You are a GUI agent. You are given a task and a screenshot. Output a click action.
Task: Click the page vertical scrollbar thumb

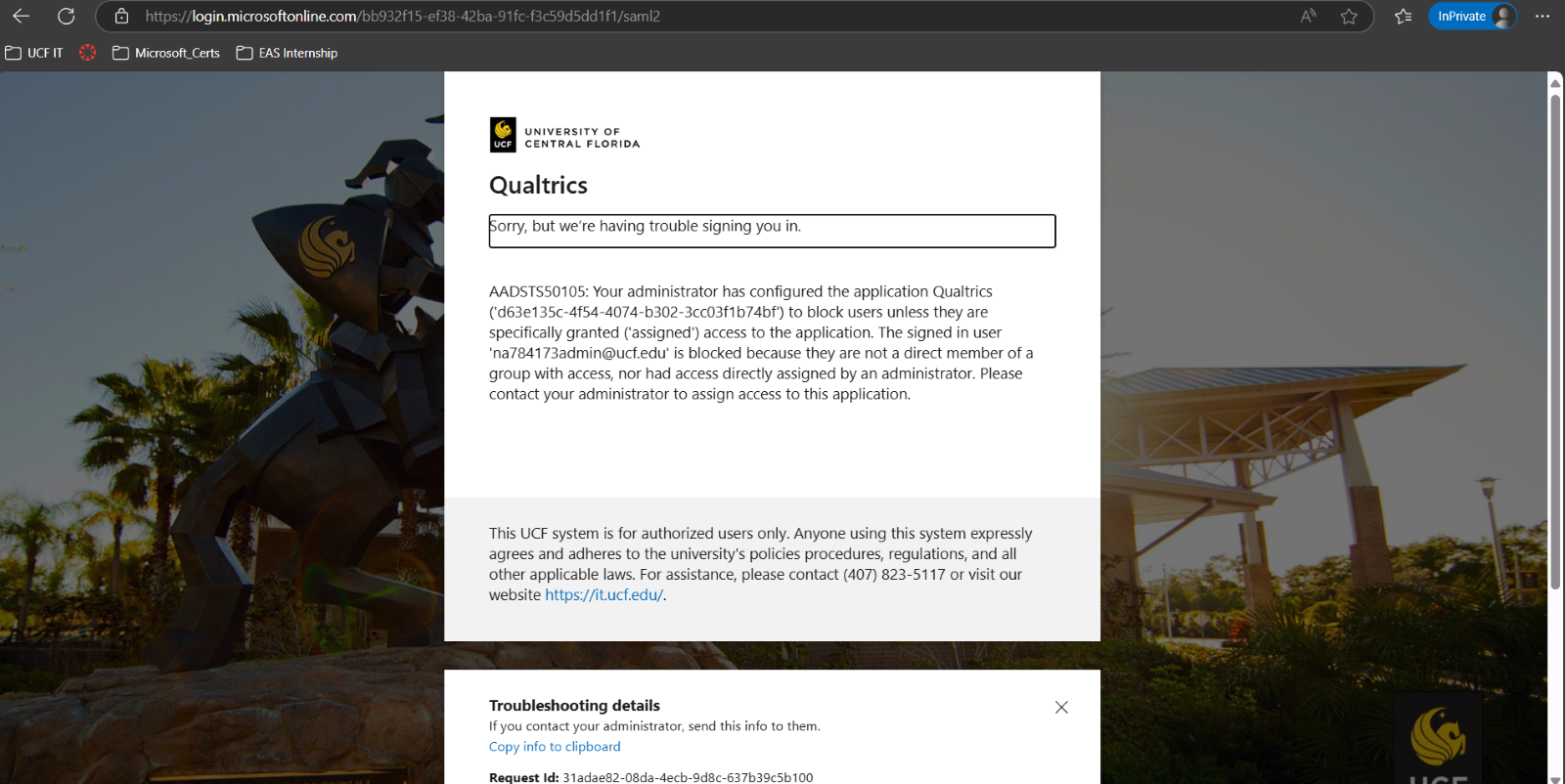[x=1555, y=342]
